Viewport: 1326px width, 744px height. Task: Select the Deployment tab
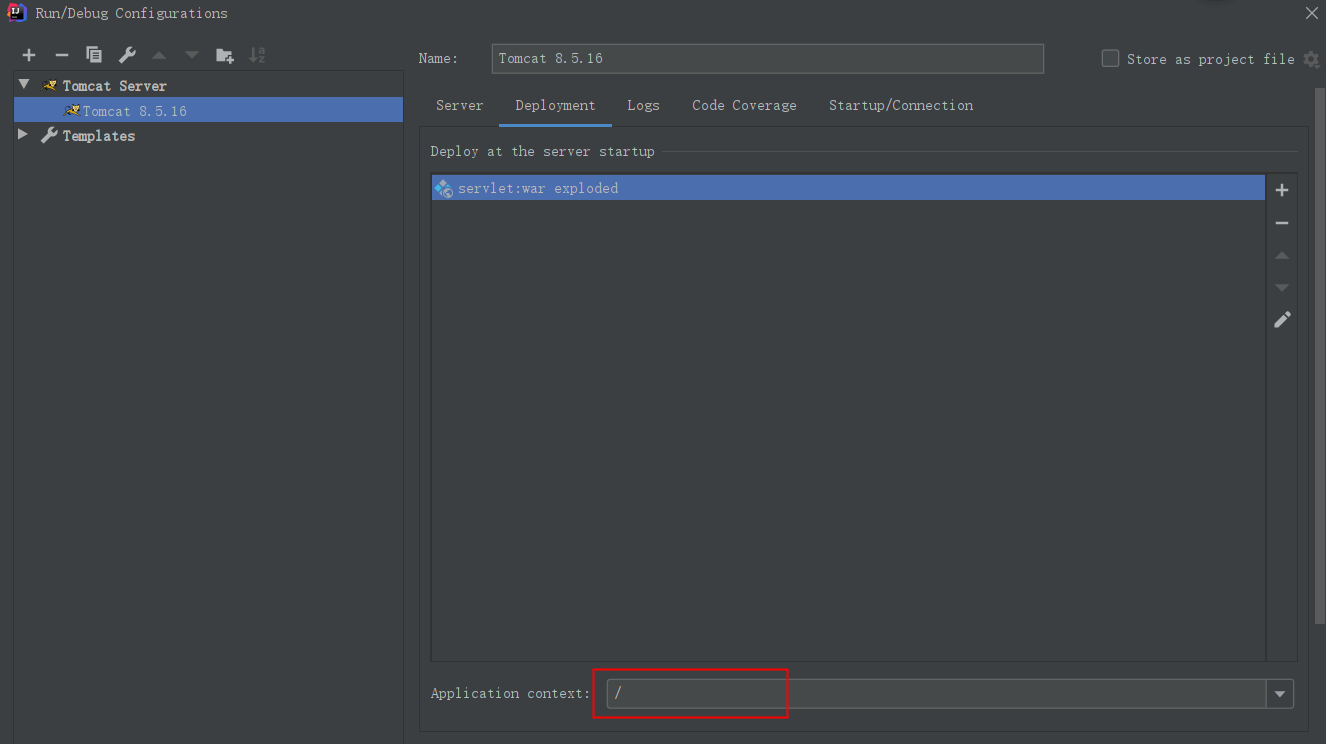pos(555,105)
